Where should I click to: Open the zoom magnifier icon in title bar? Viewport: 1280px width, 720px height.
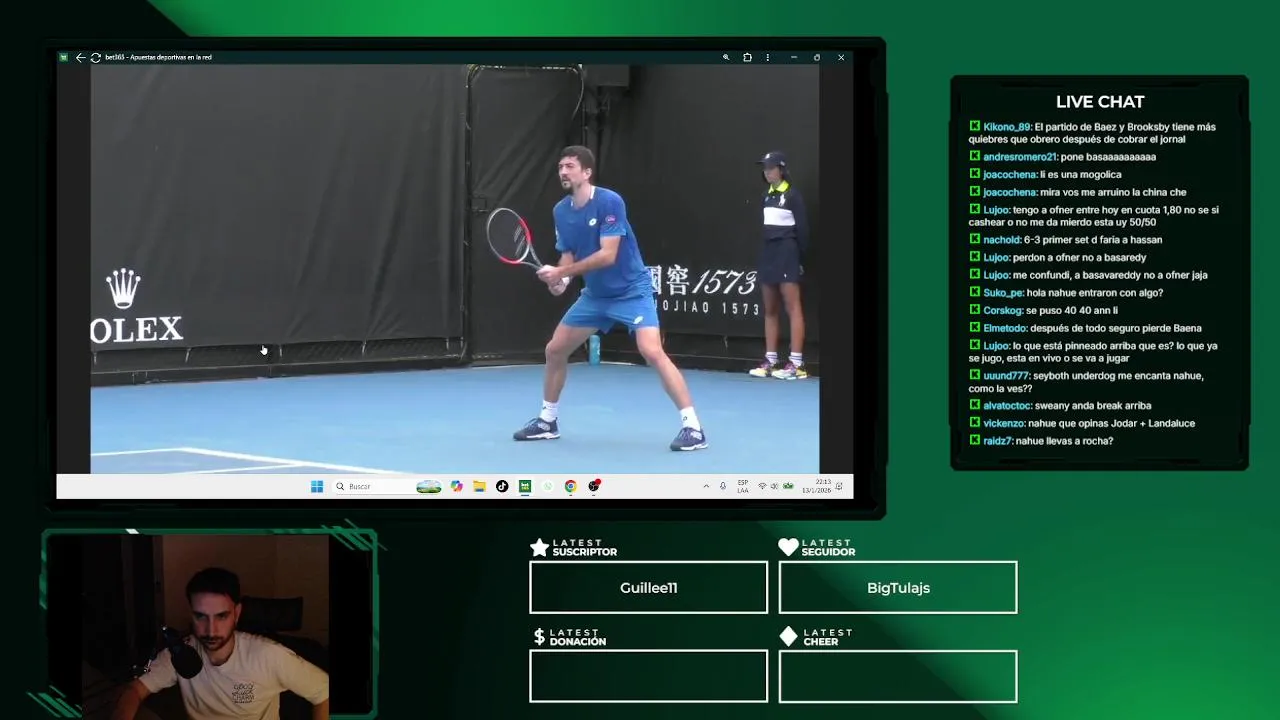click(x=726, y=57)
